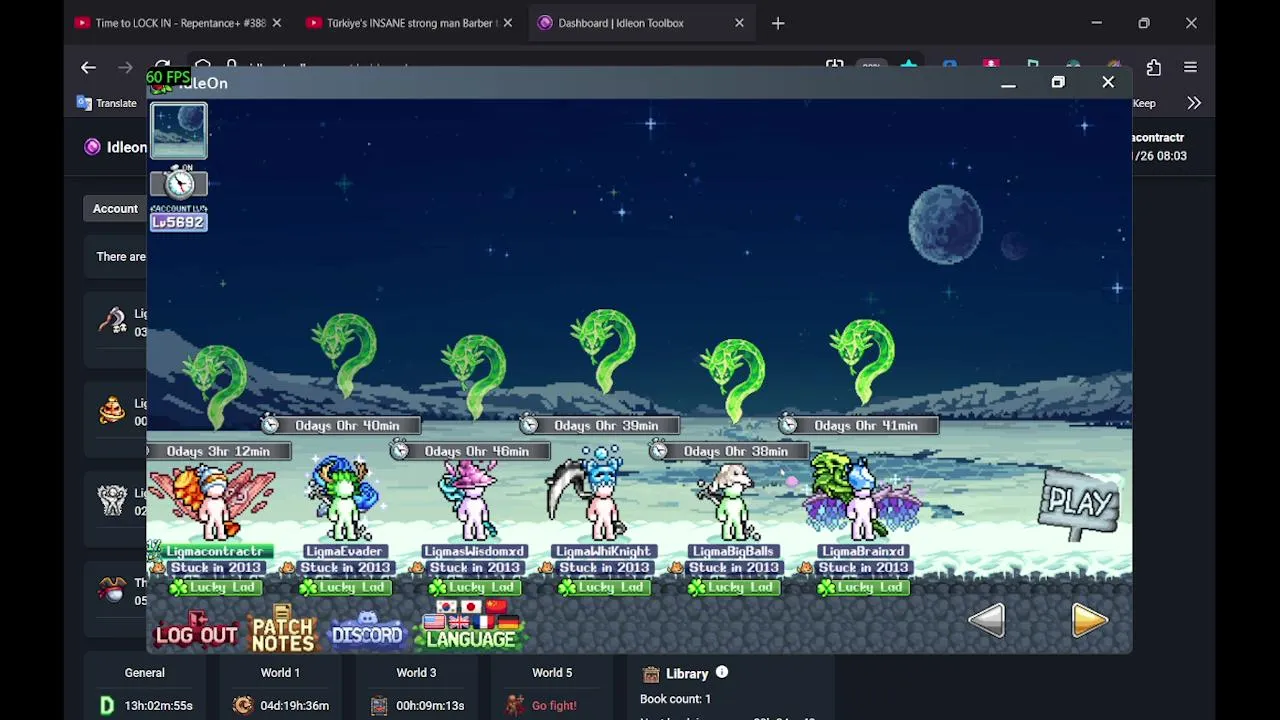Switch to the Repentance+ YouTube tab
The height and width of the screenshot is (720, 1280).
180,23
